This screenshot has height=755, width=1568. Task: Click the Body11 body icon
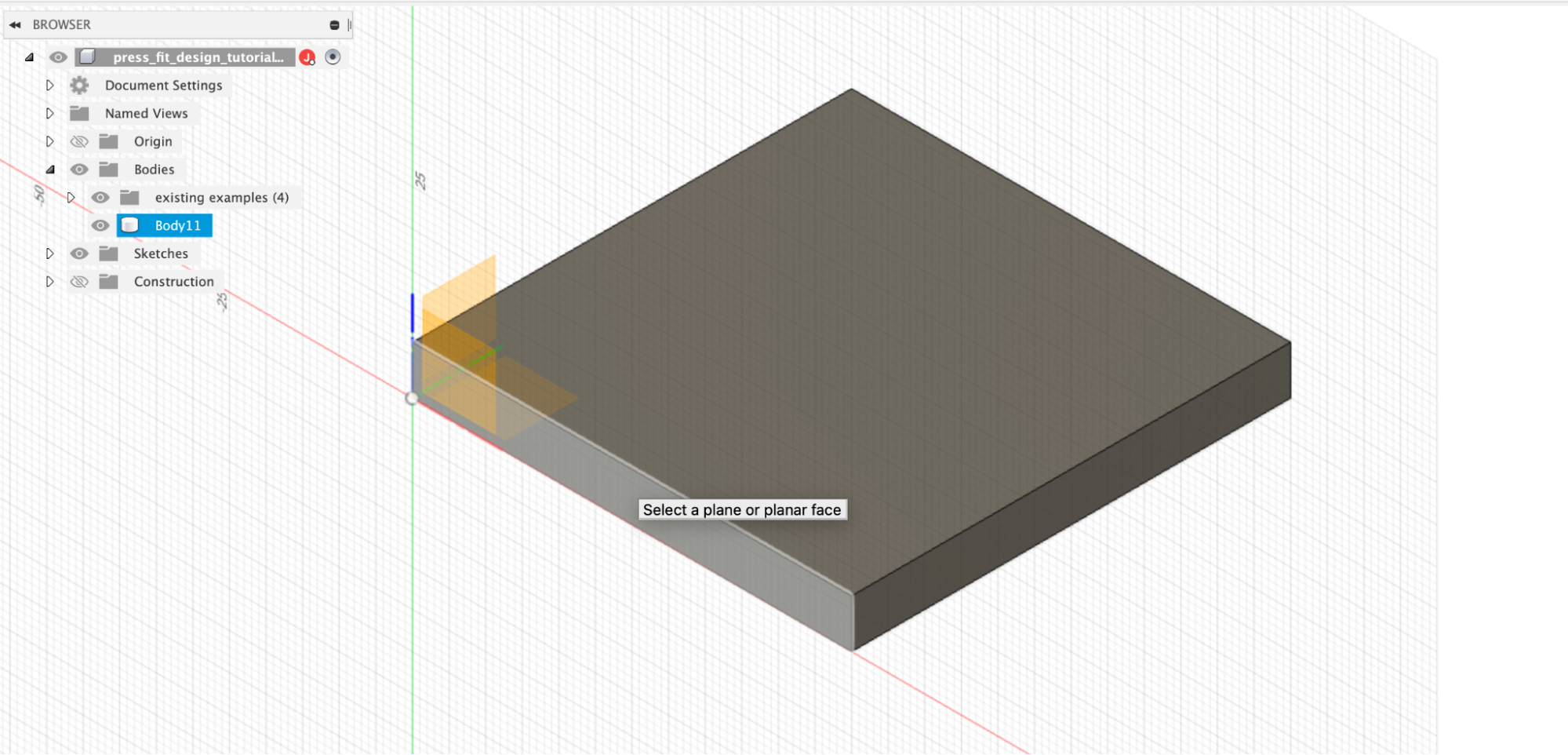(x=130, y=225)
